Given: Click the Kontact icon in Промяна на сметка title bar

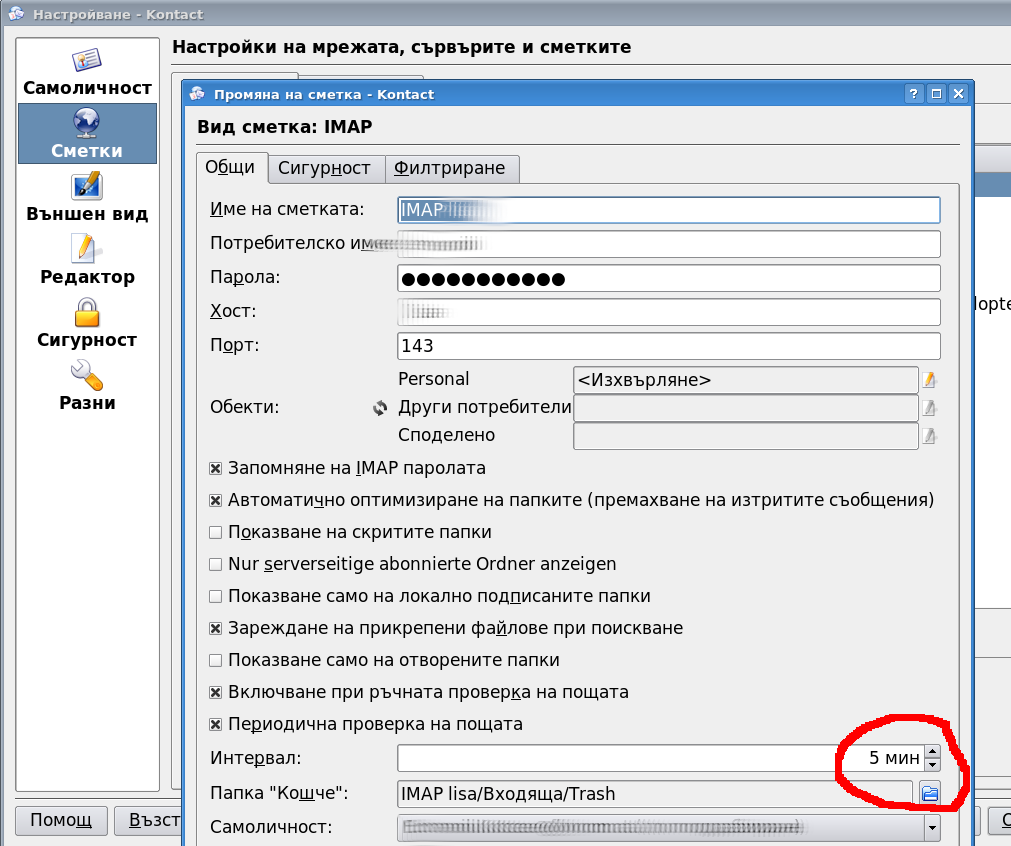Looking at the screenshot, I should [197, 94].
